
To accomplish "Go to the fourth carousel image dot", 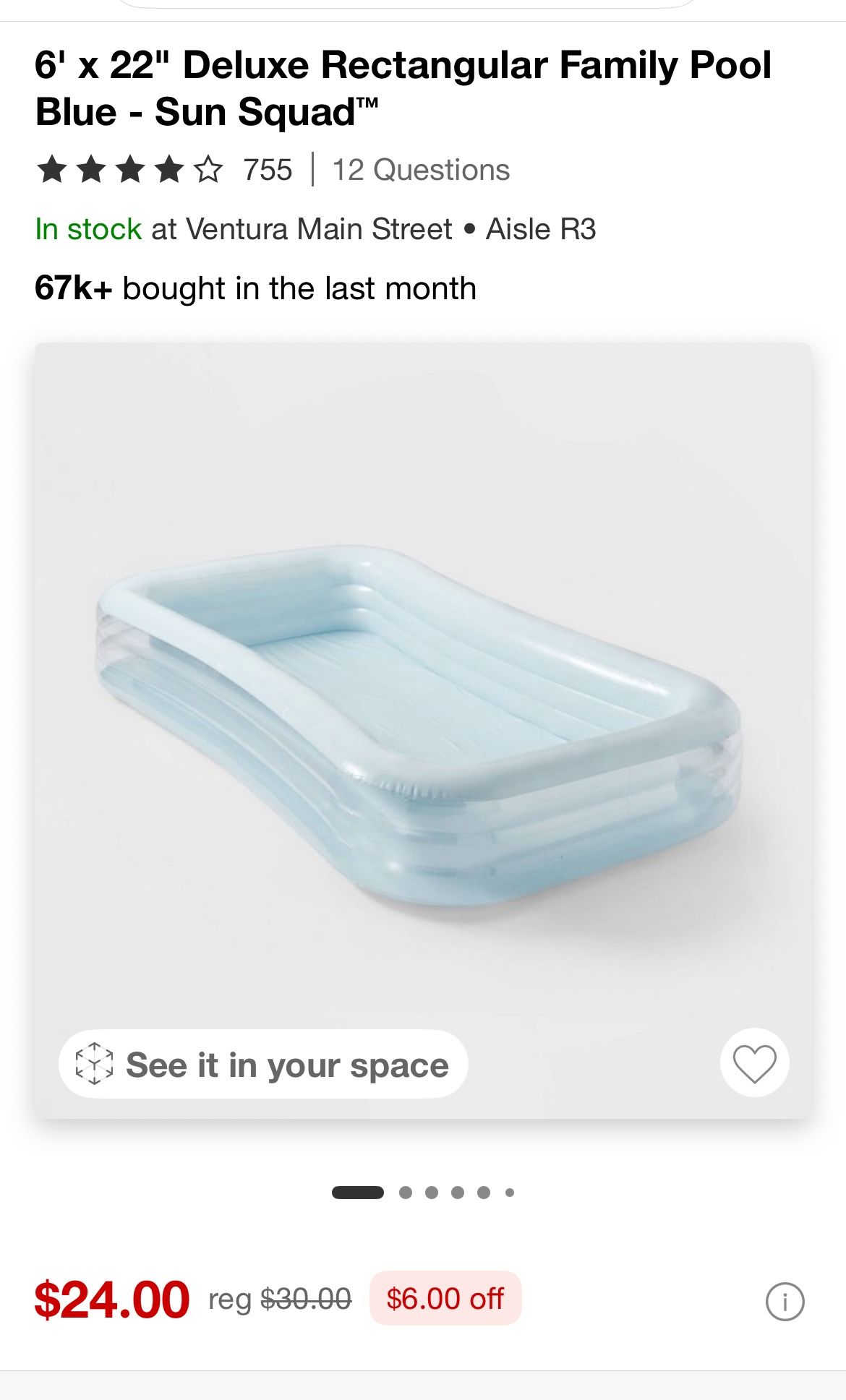I will pyautogui.click(x=458, y=1193).
